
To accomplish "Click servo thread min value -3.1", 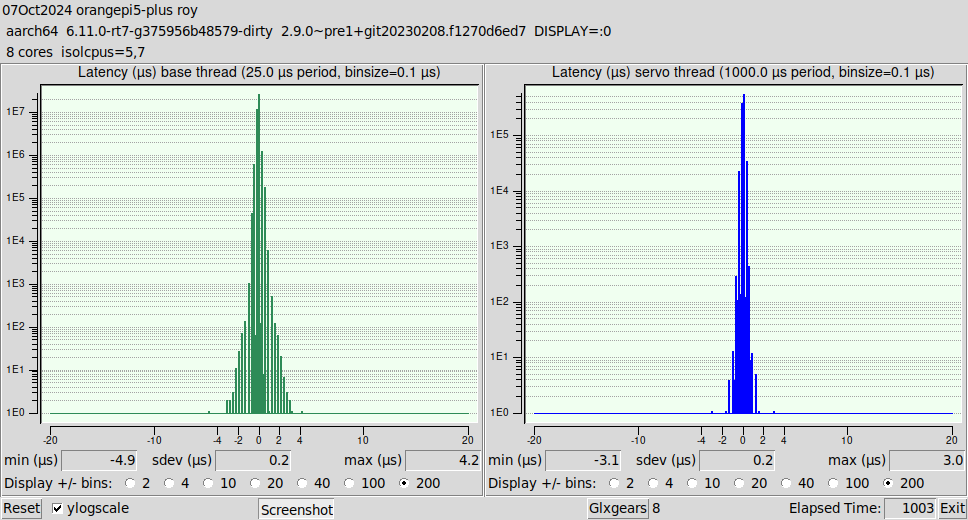I will [x=583, y=460].
